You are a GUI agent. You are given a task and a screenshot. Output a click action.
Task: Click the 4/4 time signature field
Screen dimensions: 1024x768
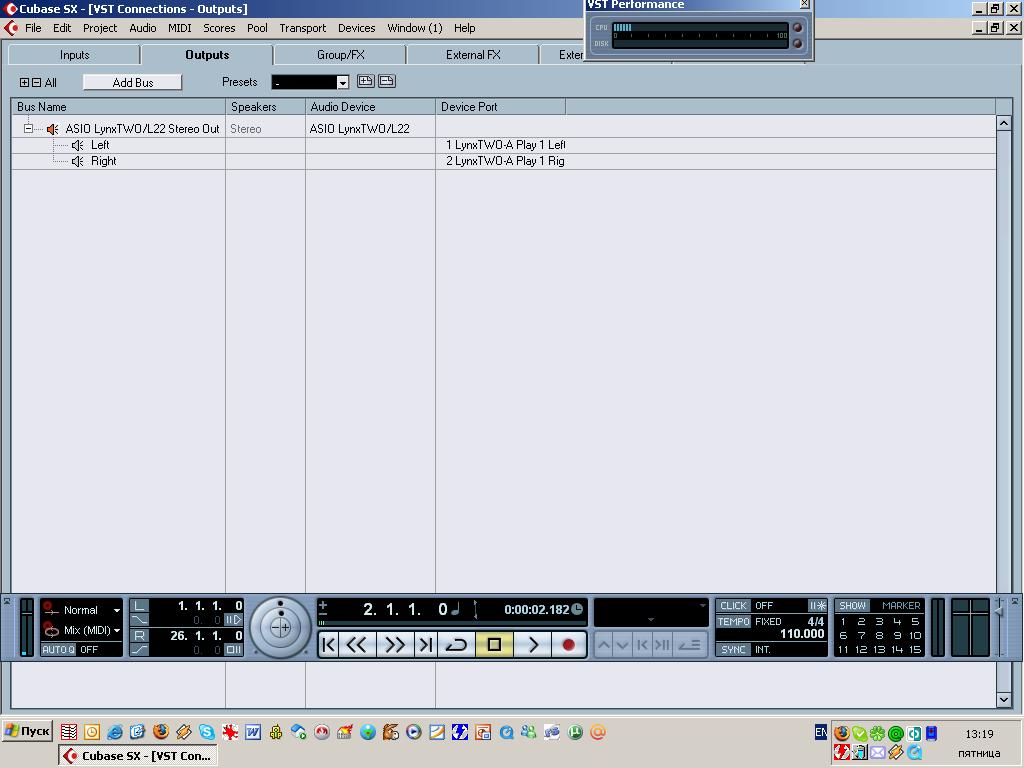(x=816, y=622)
